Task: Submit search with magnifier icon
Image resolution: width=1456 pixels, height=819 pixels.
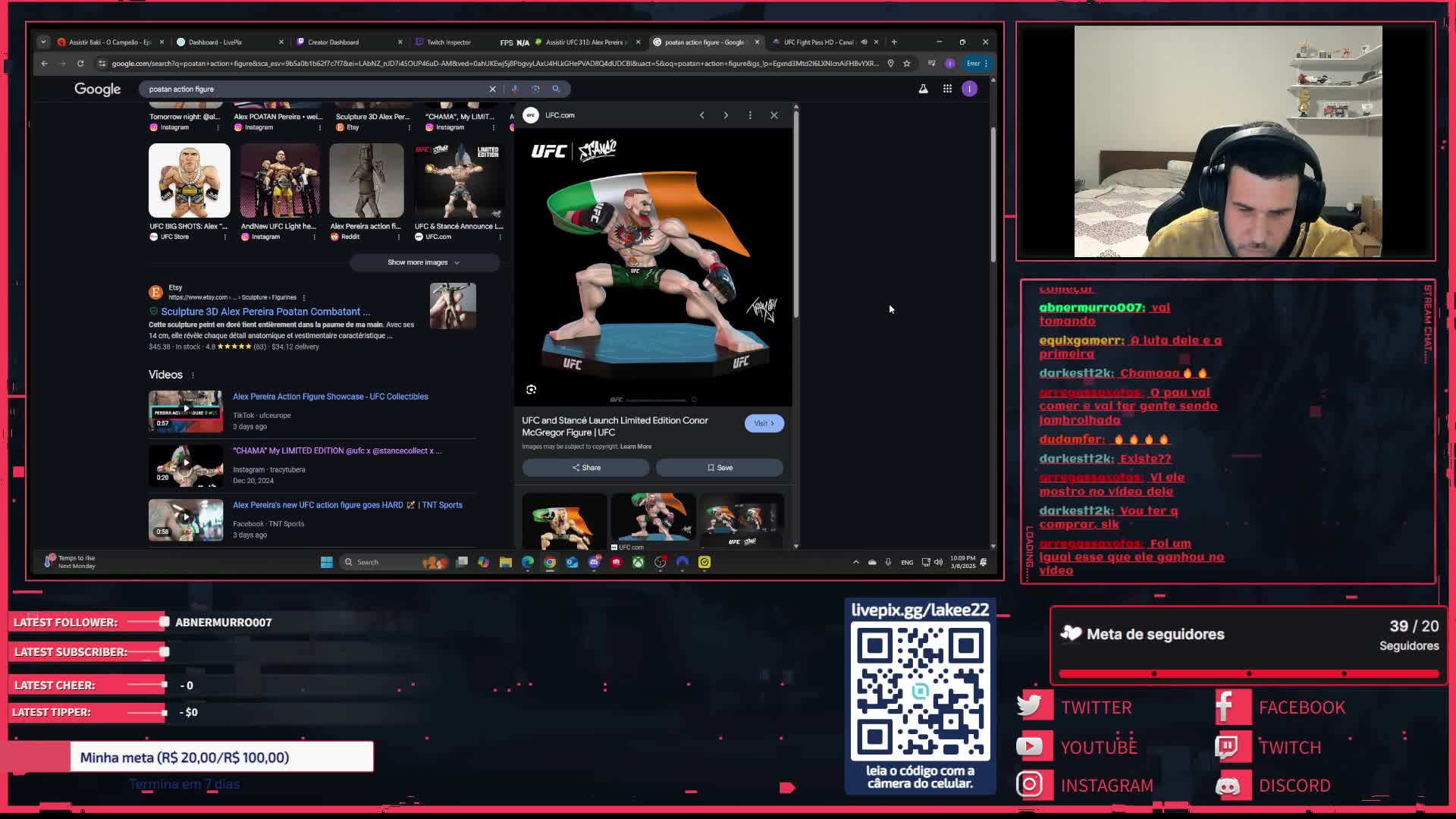Action: [556, 89]
